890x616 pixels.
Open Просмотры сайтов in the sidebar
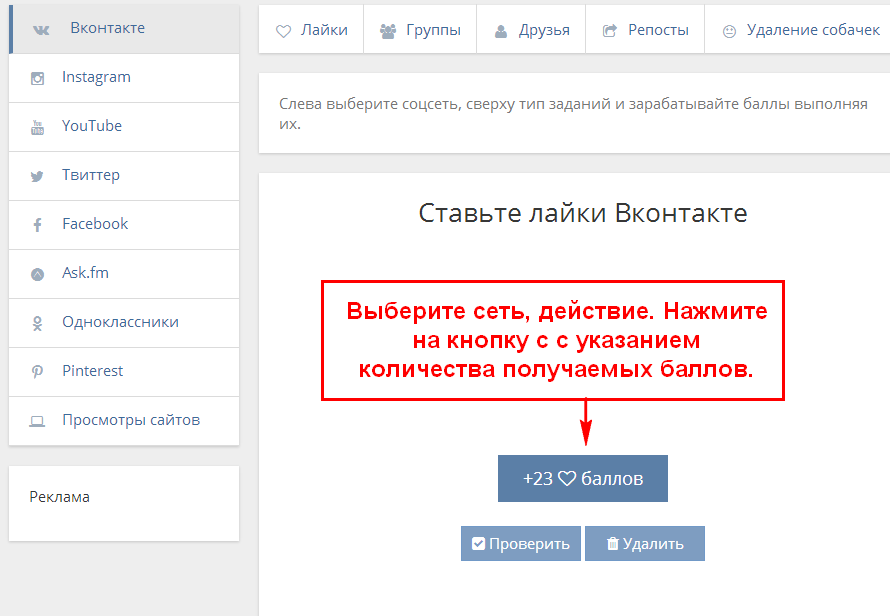pyautogui.click(x=124, y=421)
